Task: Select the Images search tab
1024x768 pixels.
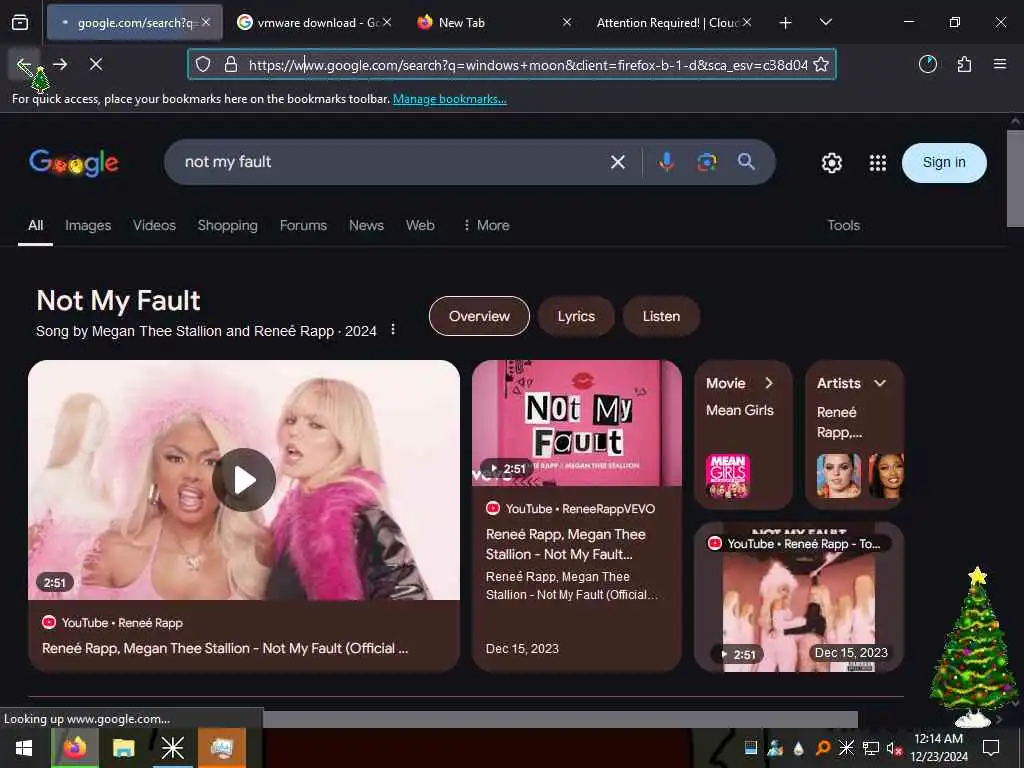Action: pos(88,225)
